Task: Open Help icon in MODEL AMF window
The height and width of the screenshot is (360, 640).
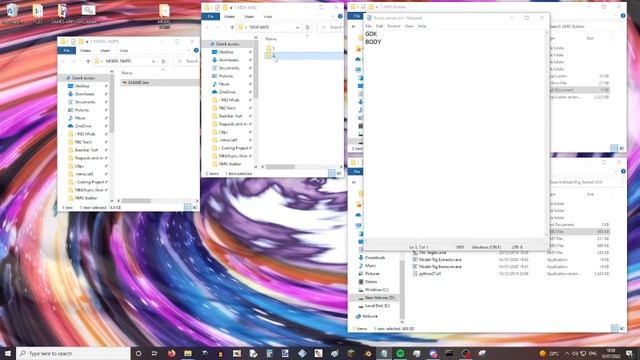Action: click(196, 51)
